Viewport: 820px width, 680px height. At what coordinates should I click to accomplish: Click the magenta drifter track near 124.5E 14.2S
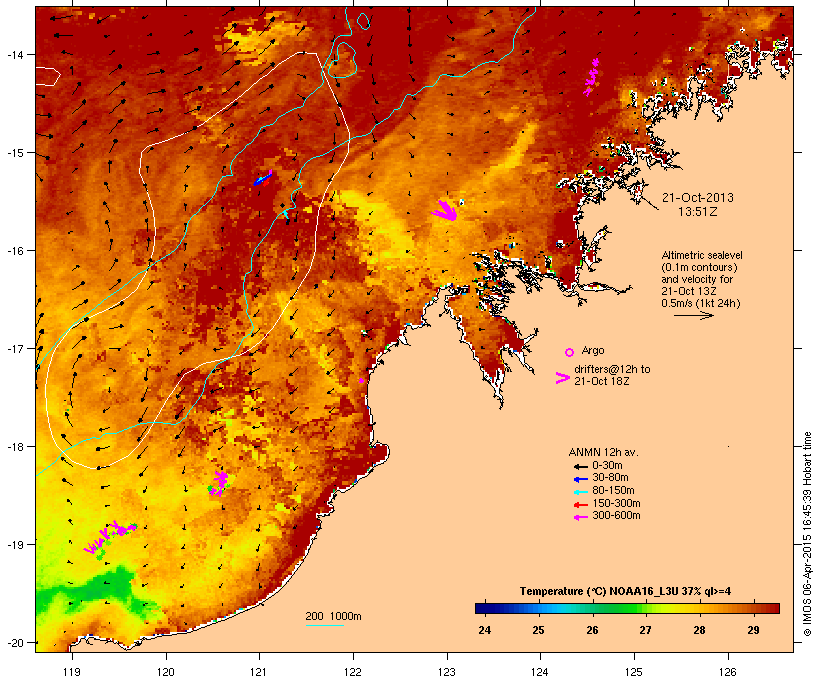[x=591, y=77]
